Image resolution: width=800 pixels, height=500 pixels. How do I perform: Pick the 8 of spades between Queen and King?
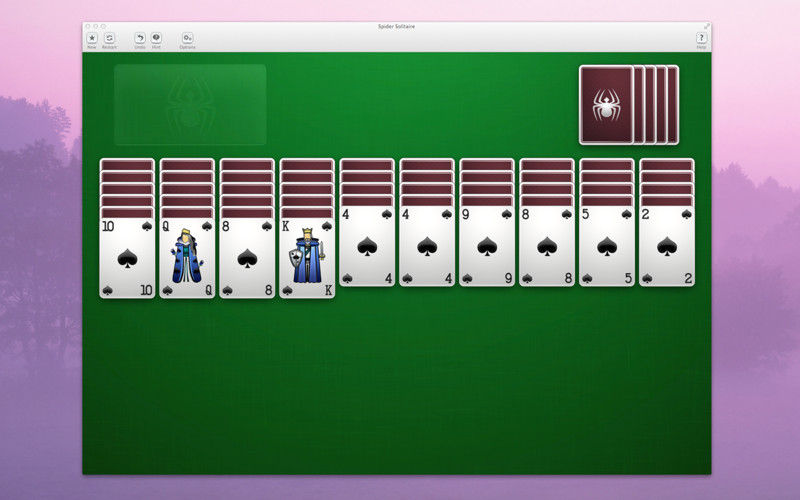pos(247,258)
